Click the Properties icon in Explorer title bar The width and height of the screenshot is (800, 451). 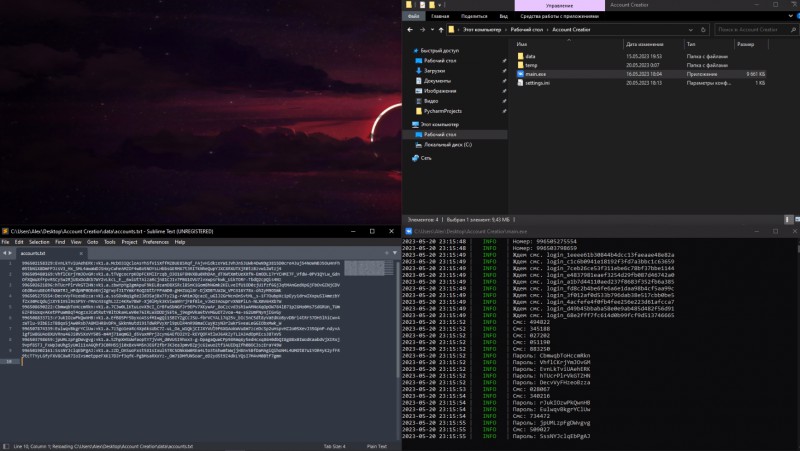tap(422, 5)
